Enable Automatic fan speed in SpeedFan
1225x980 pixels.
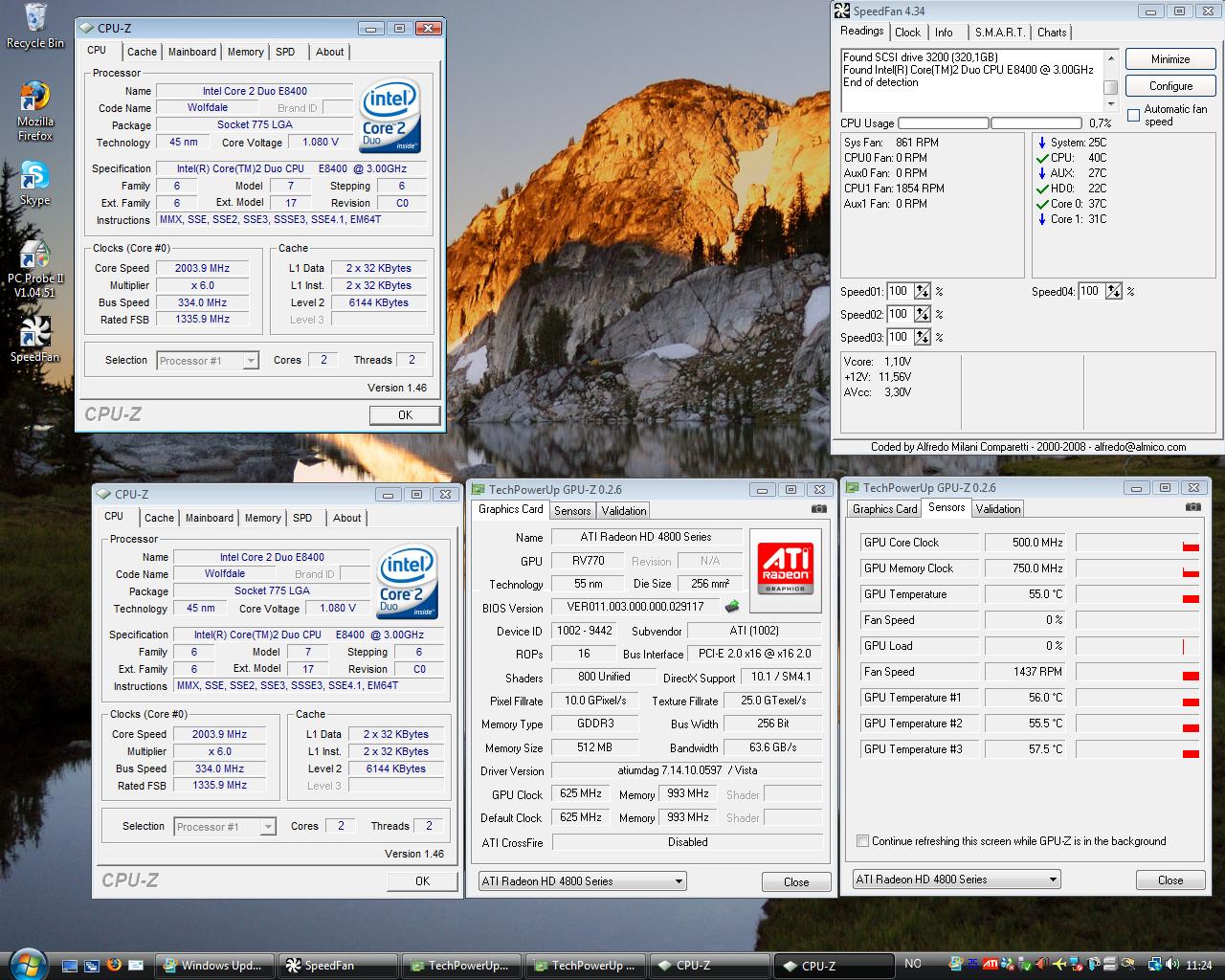pos(1134,116)
